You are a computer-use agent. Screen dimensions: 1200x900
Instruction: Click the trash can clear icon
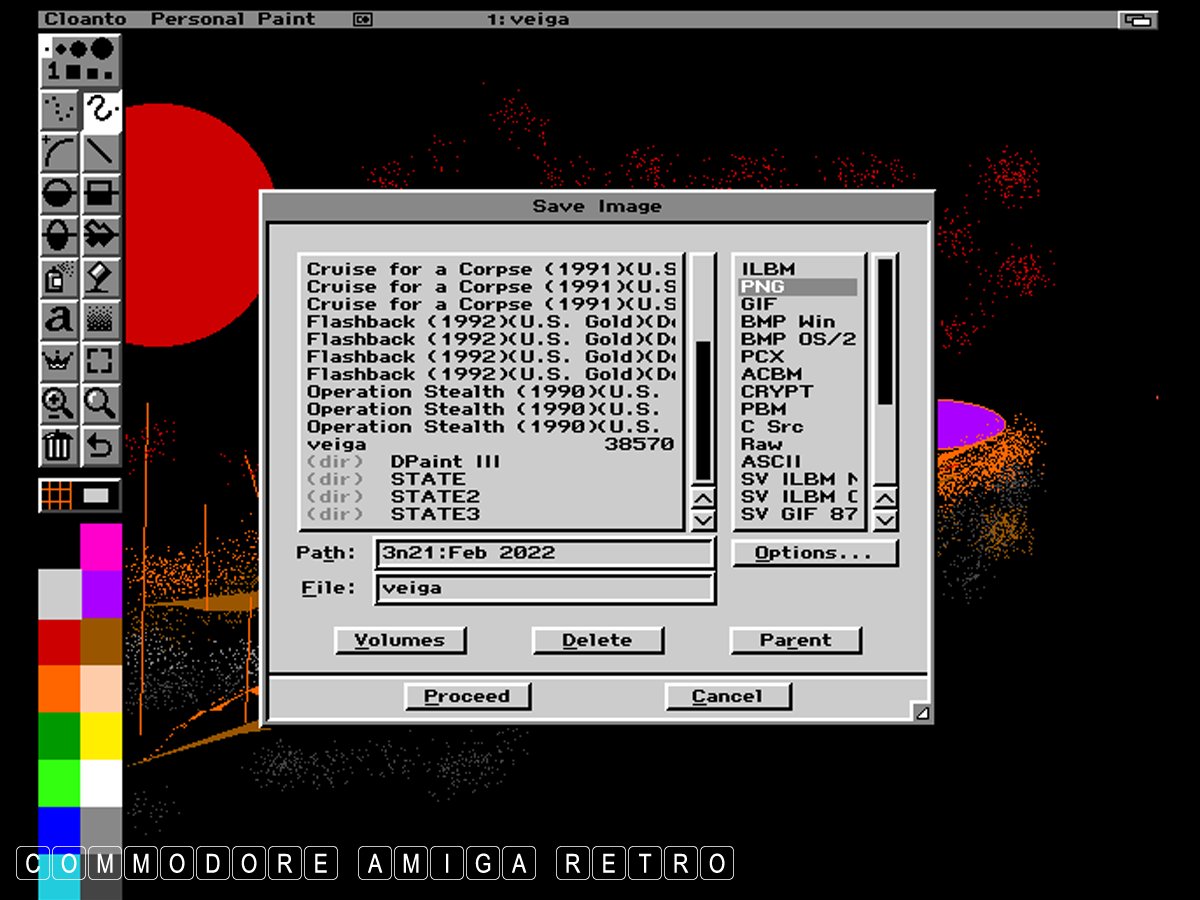(x=59, y=445)
